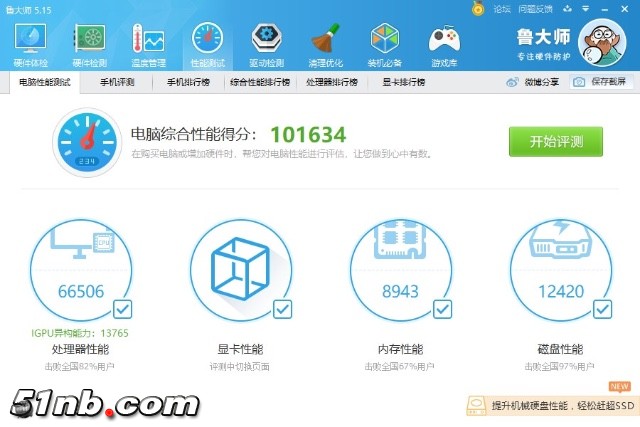Click the graphics card cube circle
The width and height of the screenshot is (640, 427).
coord(241,270)
